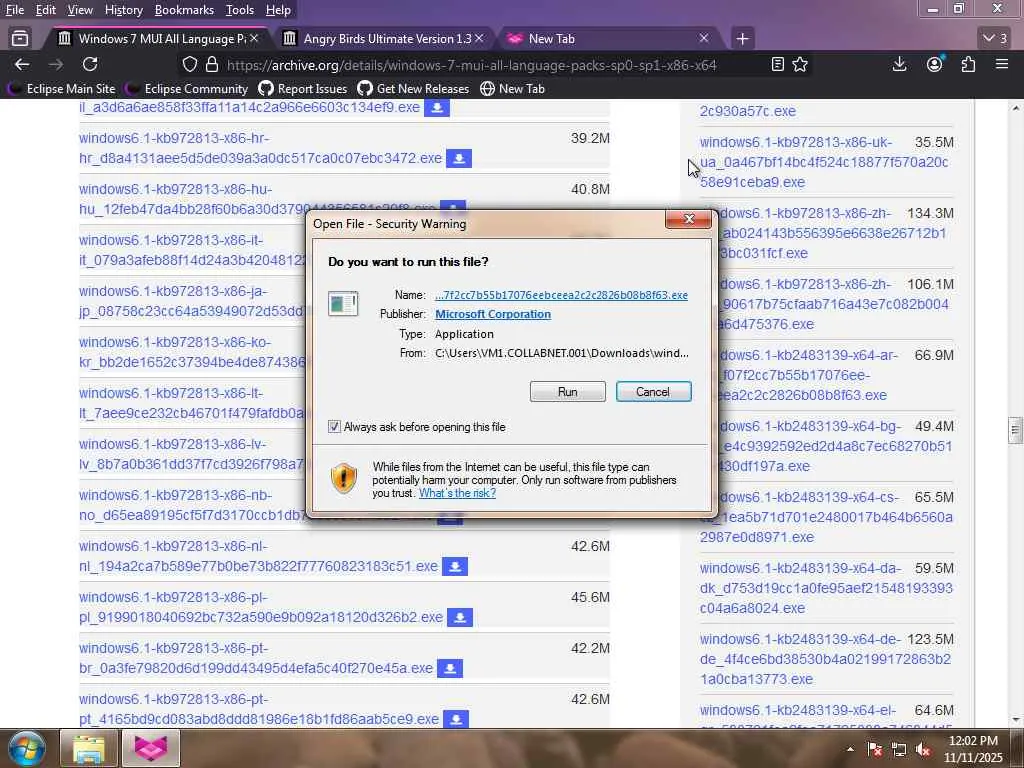This screenshot has height=768, width=1024.
Task: Open the extensions puzzle icon
Action: tap(968, 64)
